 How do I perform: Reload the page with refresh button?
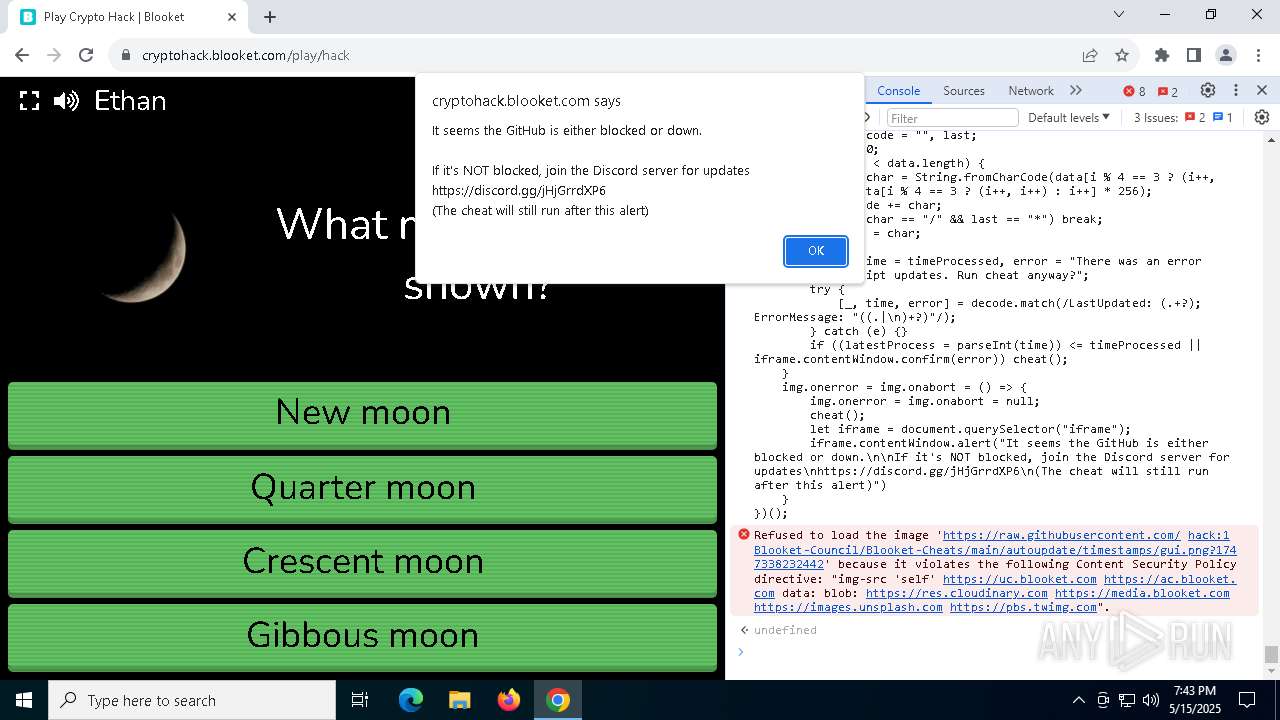(x=86, y=55)
